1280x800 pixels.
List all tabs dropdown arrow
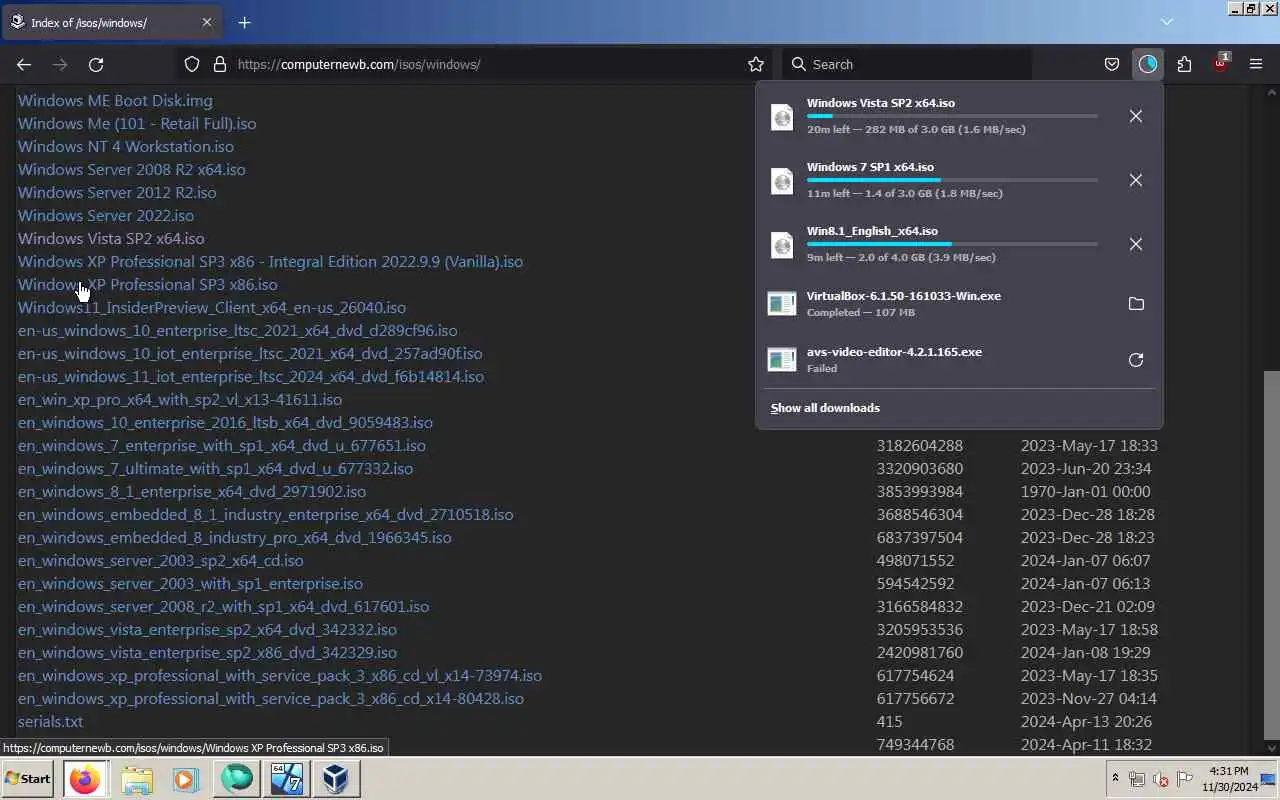pyautogui.click(x=1166, y=22)
